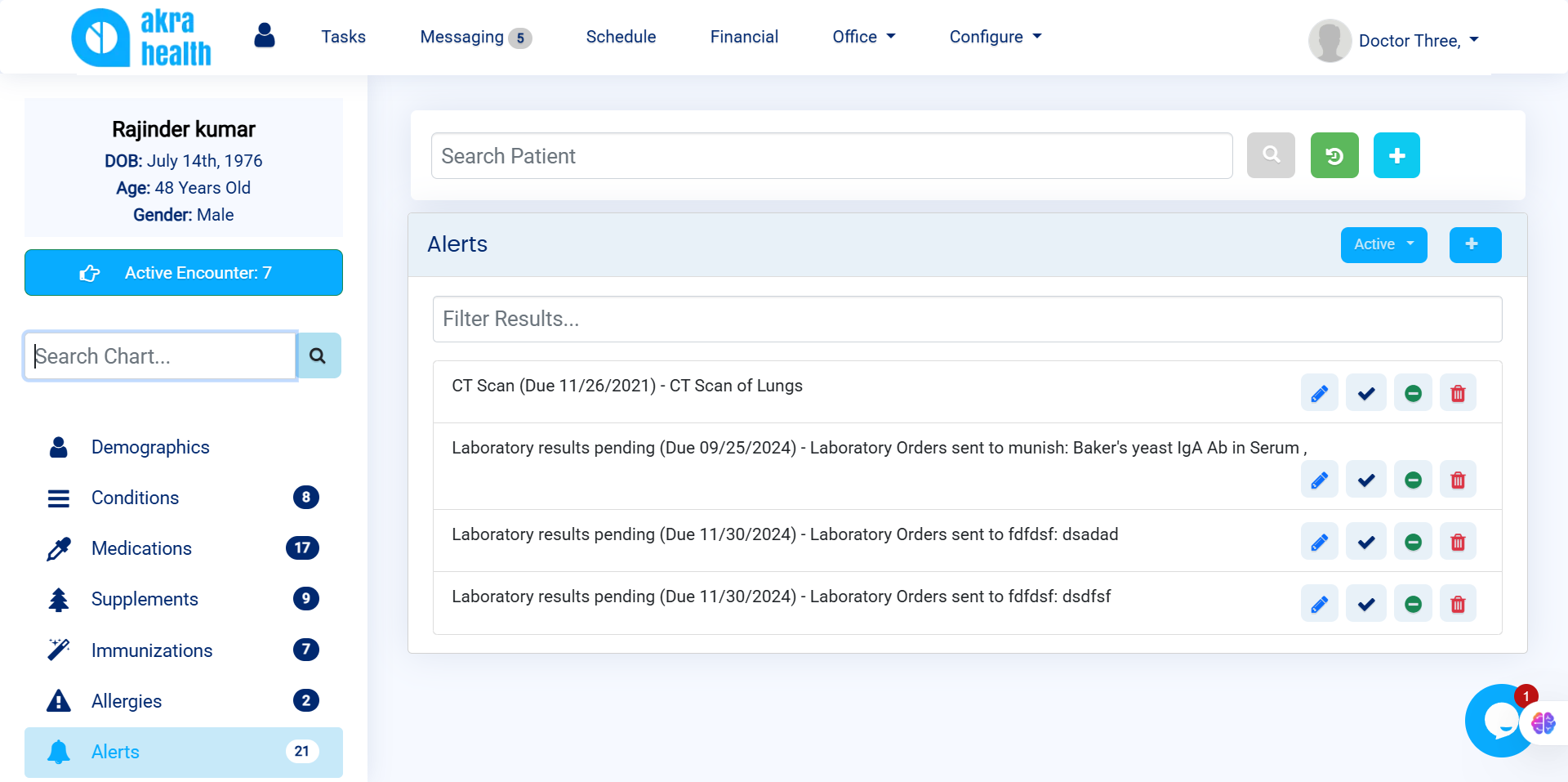
Task: Click the Doctor Three avatar picture
Action: [1330, 41]
